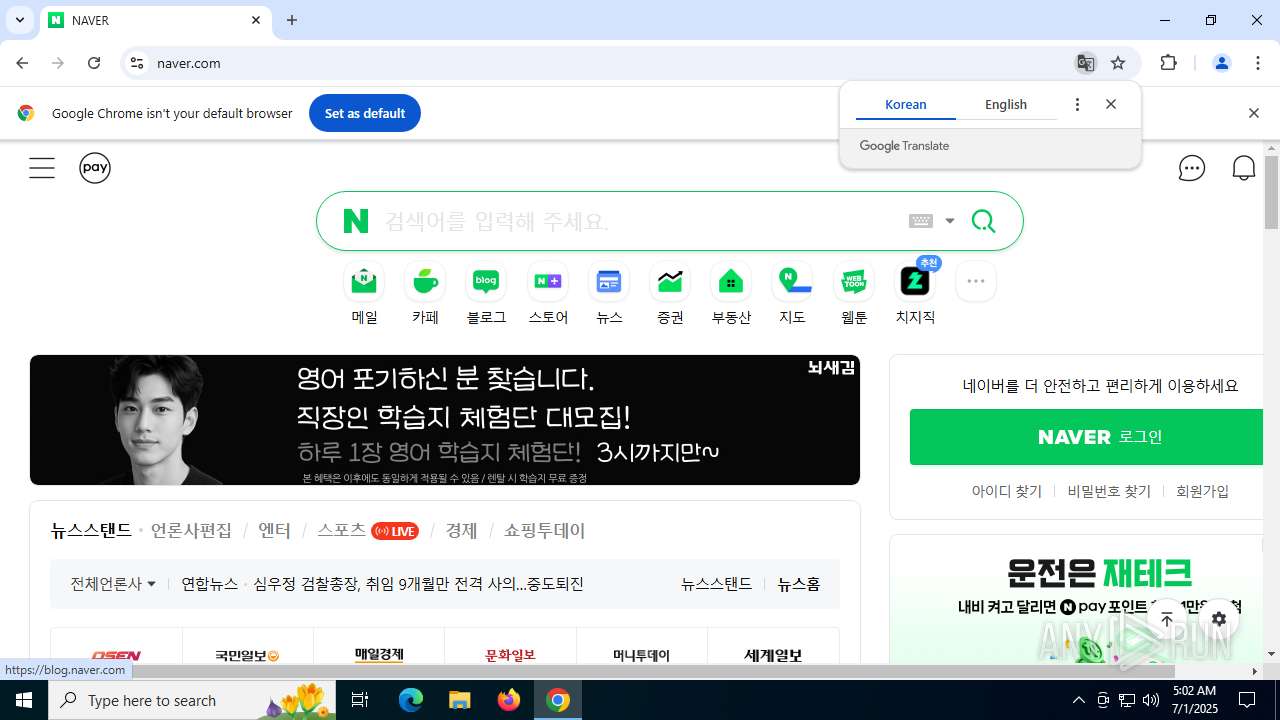Open Naver Talk chat bubble icon

tap(1192, 168)
